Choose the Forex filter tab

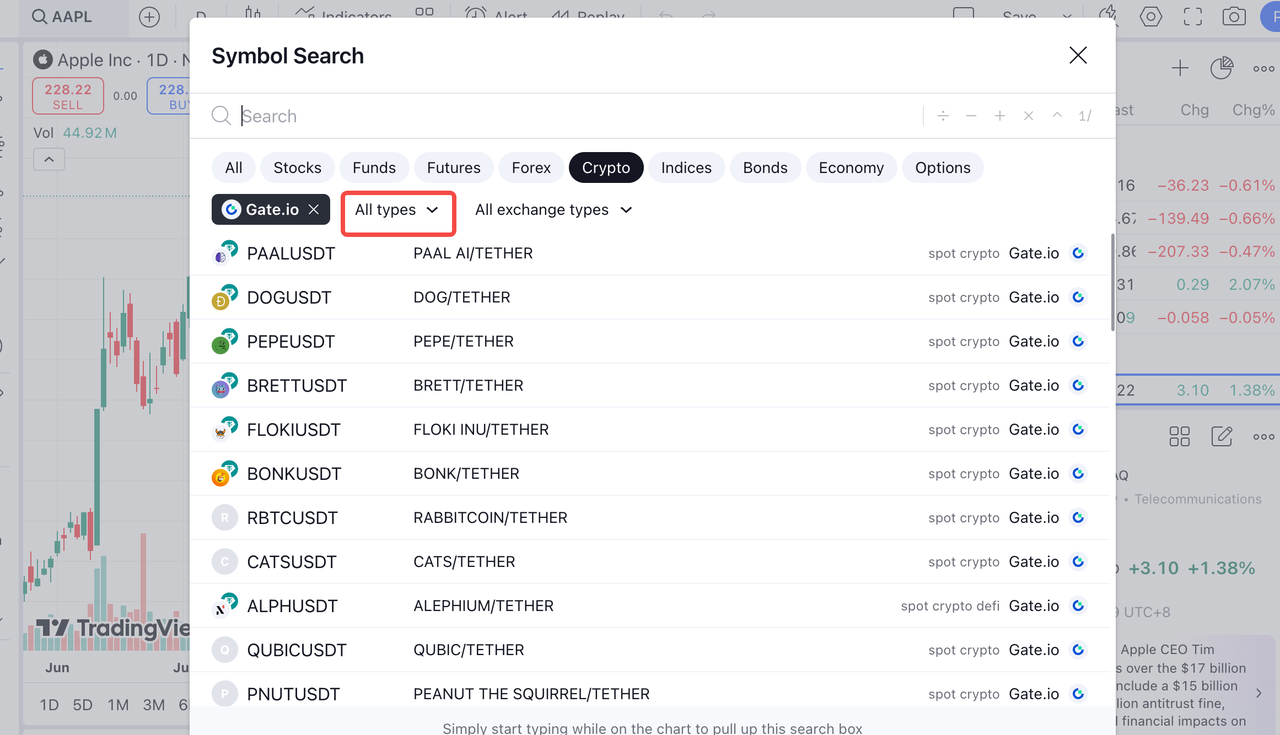531,168
